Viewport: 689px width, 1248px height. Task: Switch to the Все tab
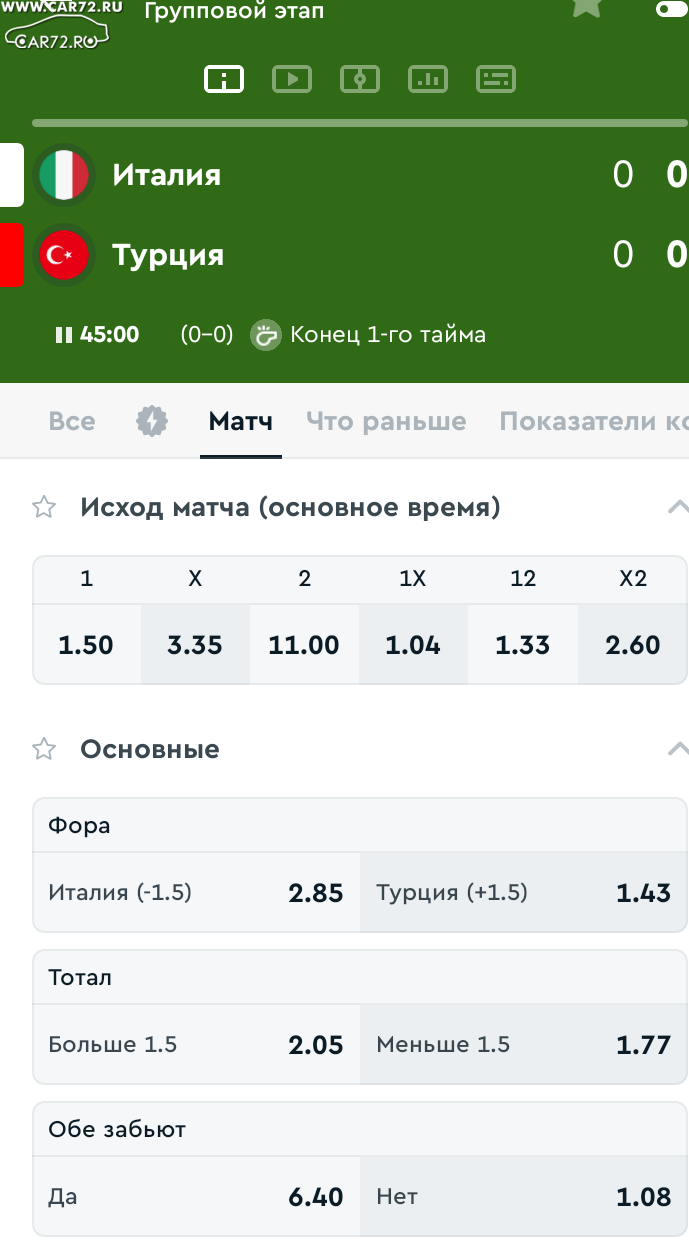(72, 421)
